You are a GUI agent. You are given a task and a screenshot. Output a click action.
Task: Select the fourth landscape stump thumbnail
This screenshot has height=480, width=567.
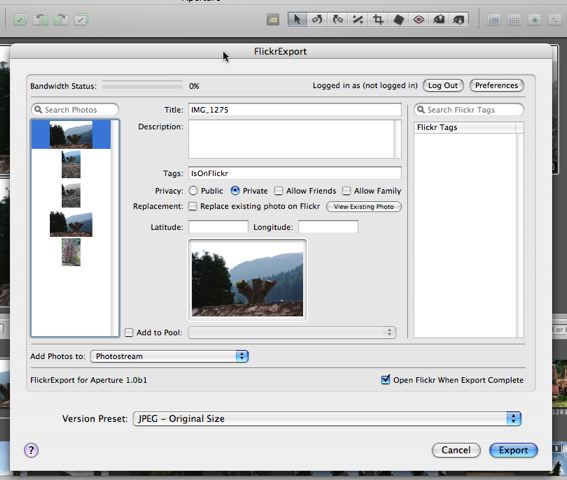(71, 225)
